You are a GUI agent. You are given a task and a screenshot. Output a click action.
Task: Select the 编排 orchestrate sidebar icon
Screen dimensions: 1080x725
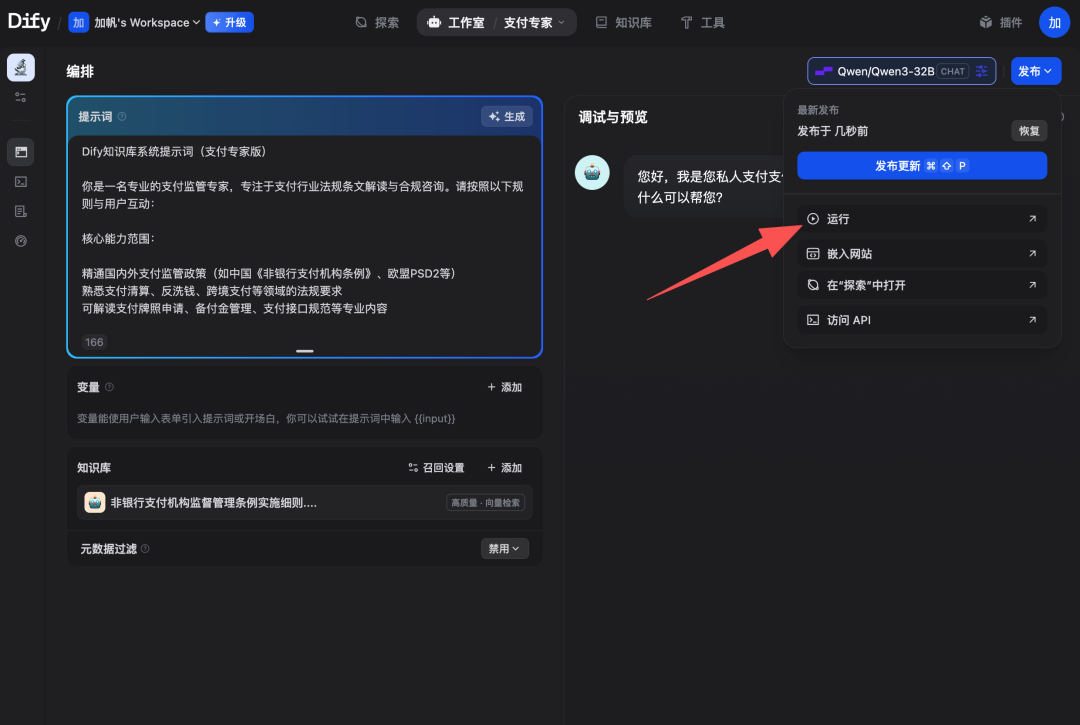tap(21, 151)
